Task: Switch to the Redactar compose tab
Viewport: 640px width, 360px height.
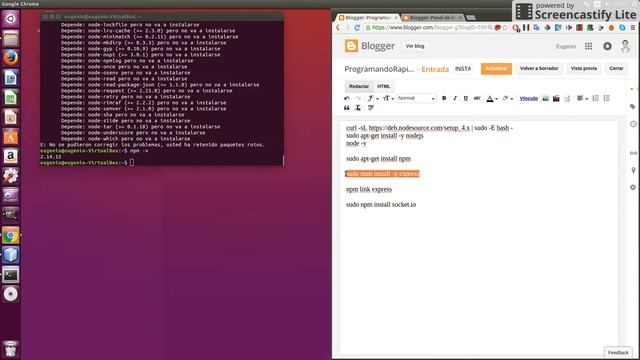Action: pos(359,87)
